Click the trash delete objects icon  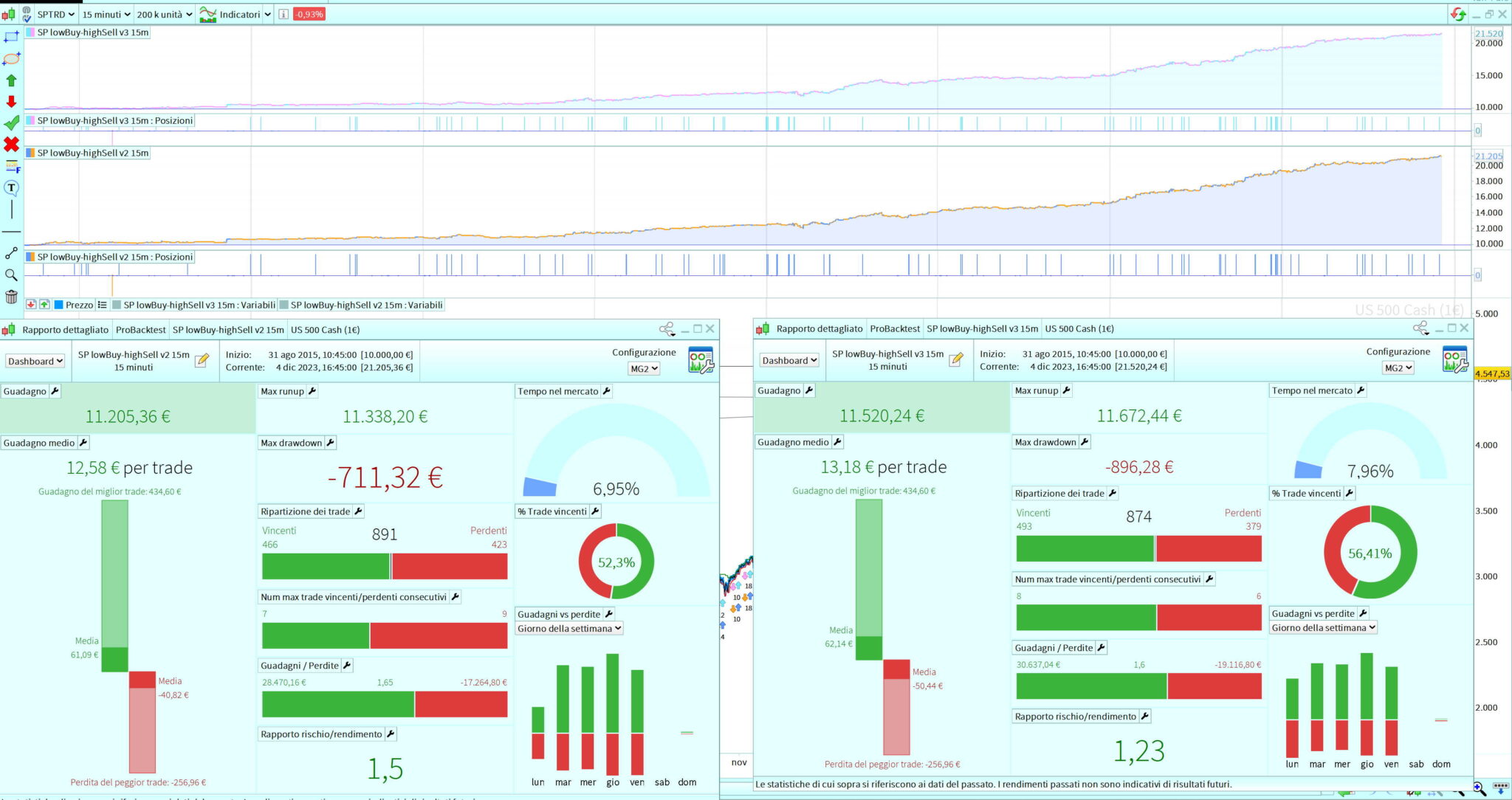click(x=11, y=297)
